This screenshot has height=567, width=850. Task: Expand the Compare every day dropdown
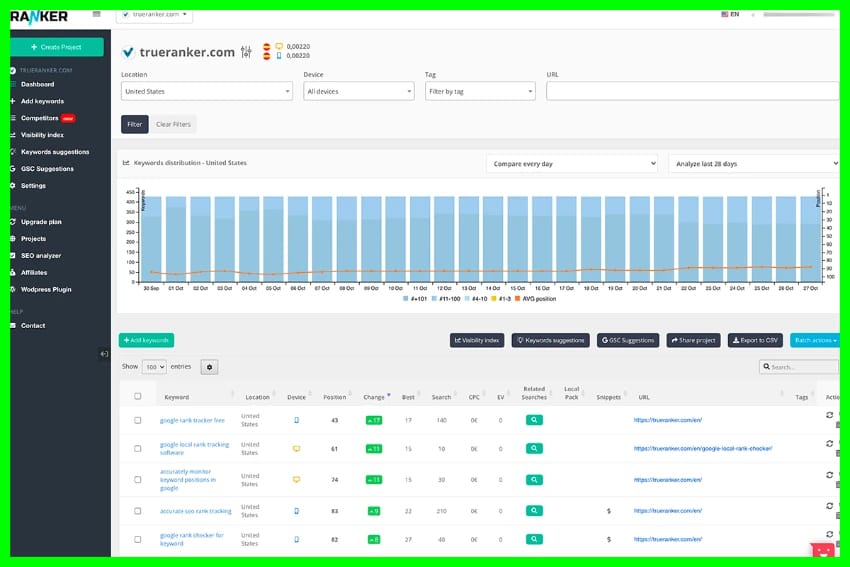tap(572, 163)
